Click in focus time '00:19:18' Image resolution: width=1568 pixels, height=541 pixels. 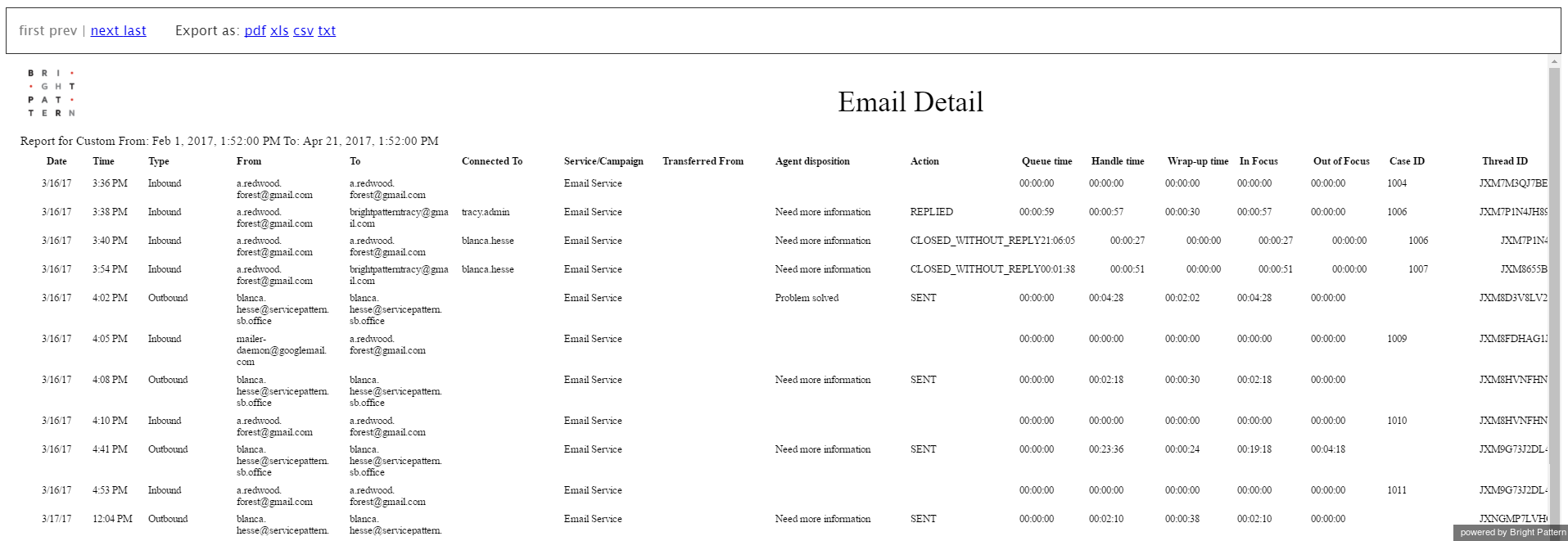click(x=1254, y=449)
